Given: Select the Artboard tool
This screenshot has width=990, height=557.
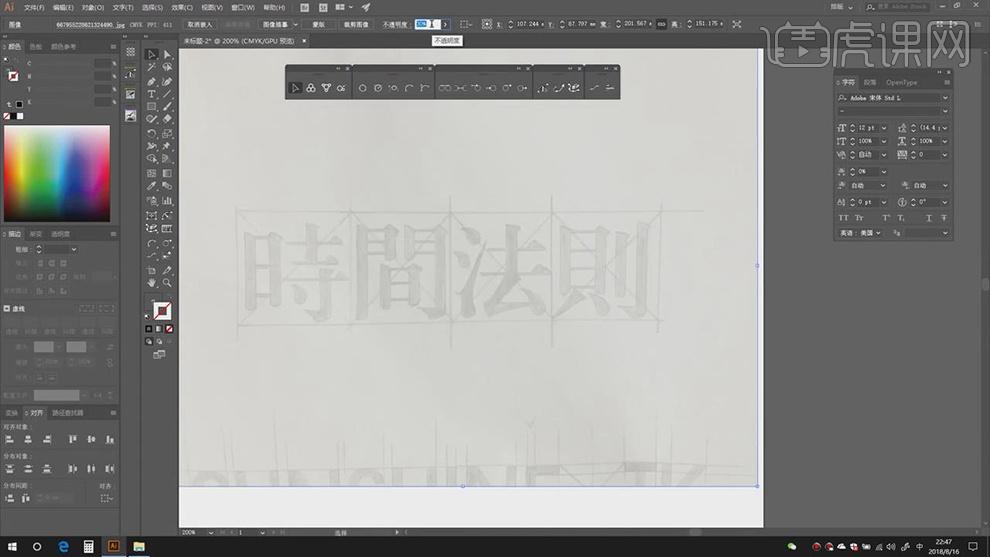Looking at the screenshot, I should [152, 270].
